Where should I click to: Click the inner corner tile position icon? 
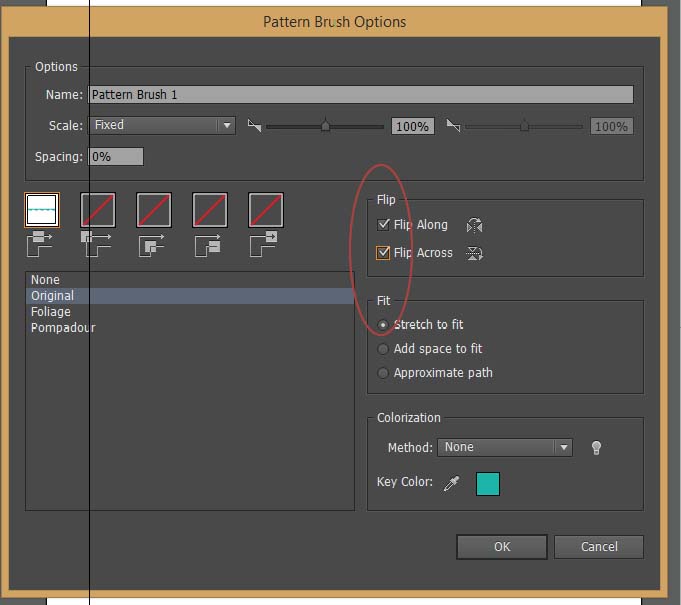click(152, 245)
